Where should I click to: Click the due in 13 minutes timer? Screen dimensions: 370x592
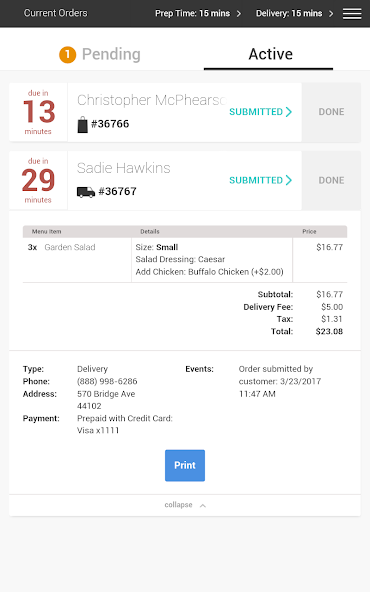(x=38, y=112)
